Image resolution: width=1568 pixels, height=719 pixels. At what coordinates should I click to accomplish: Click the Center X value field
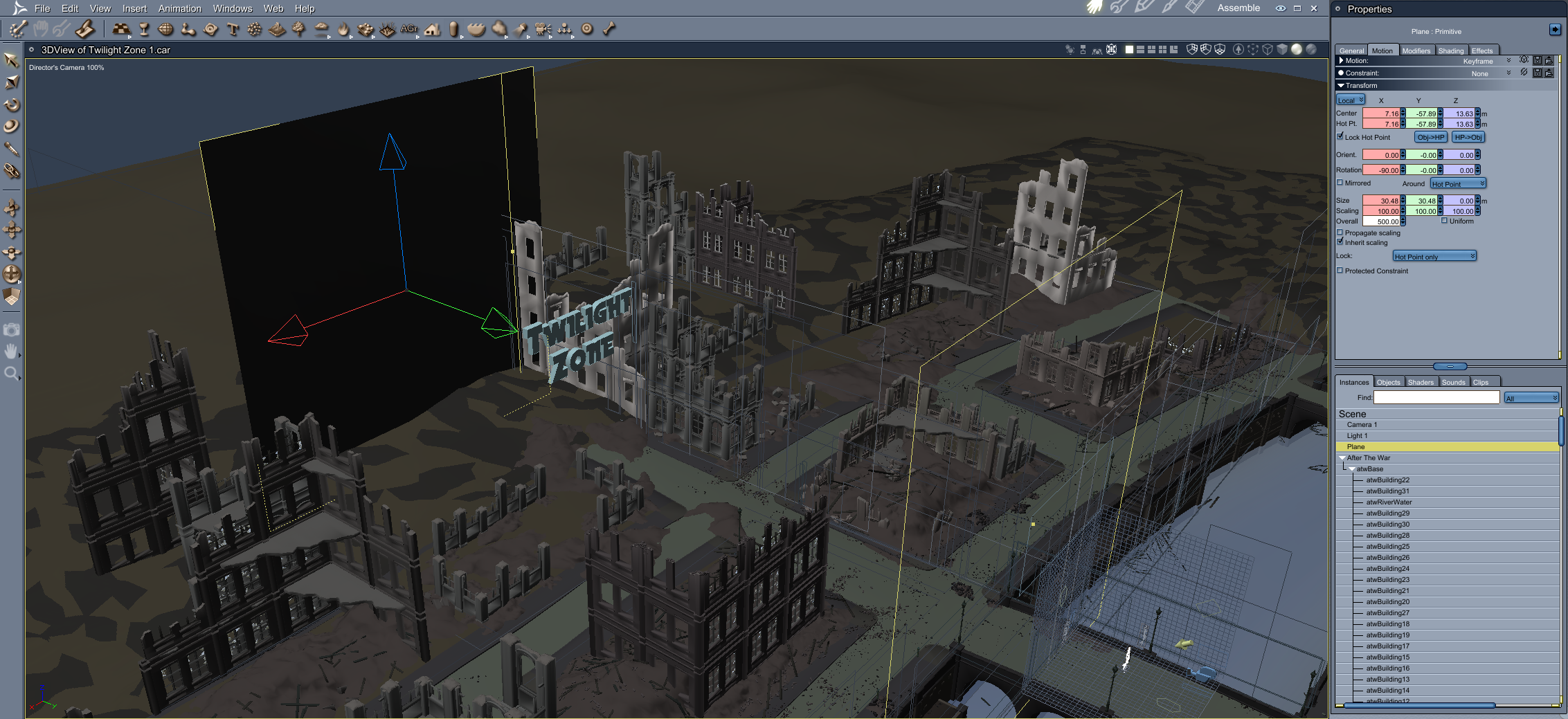[1381, 113]
